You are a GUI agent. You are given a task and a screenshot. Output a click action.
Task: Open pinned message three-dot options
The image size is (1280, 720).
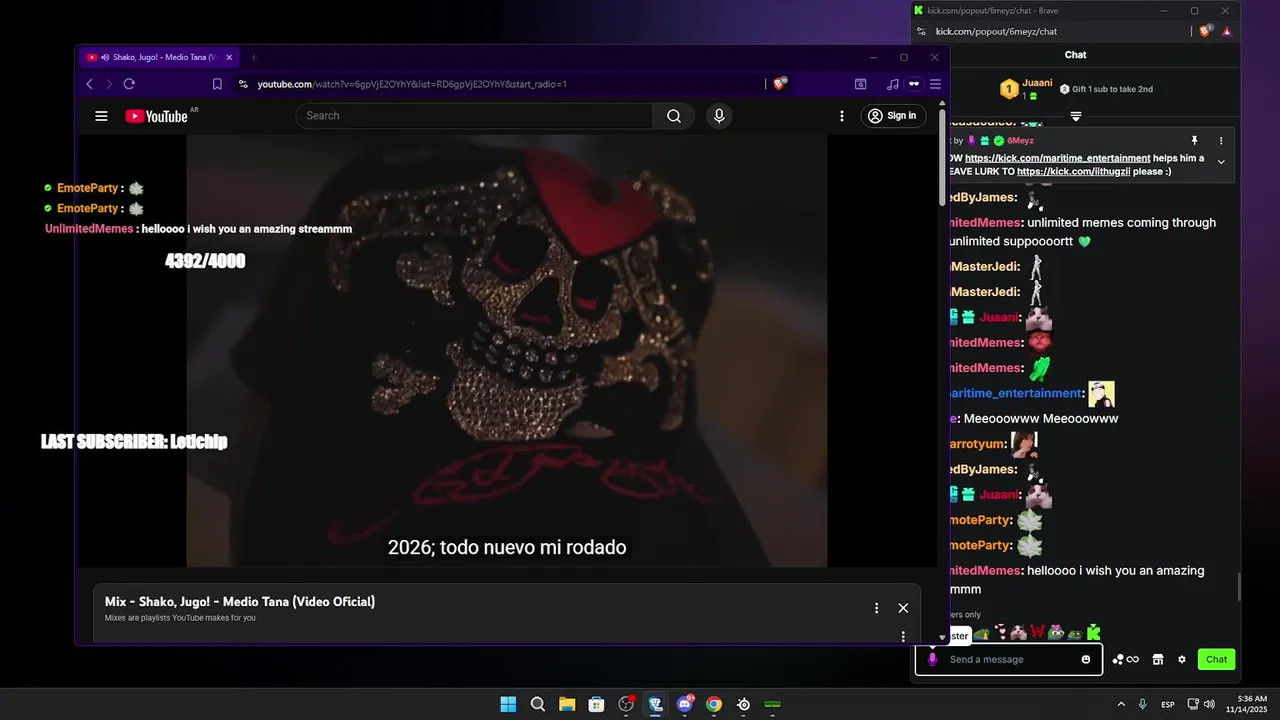point(1221,141)
